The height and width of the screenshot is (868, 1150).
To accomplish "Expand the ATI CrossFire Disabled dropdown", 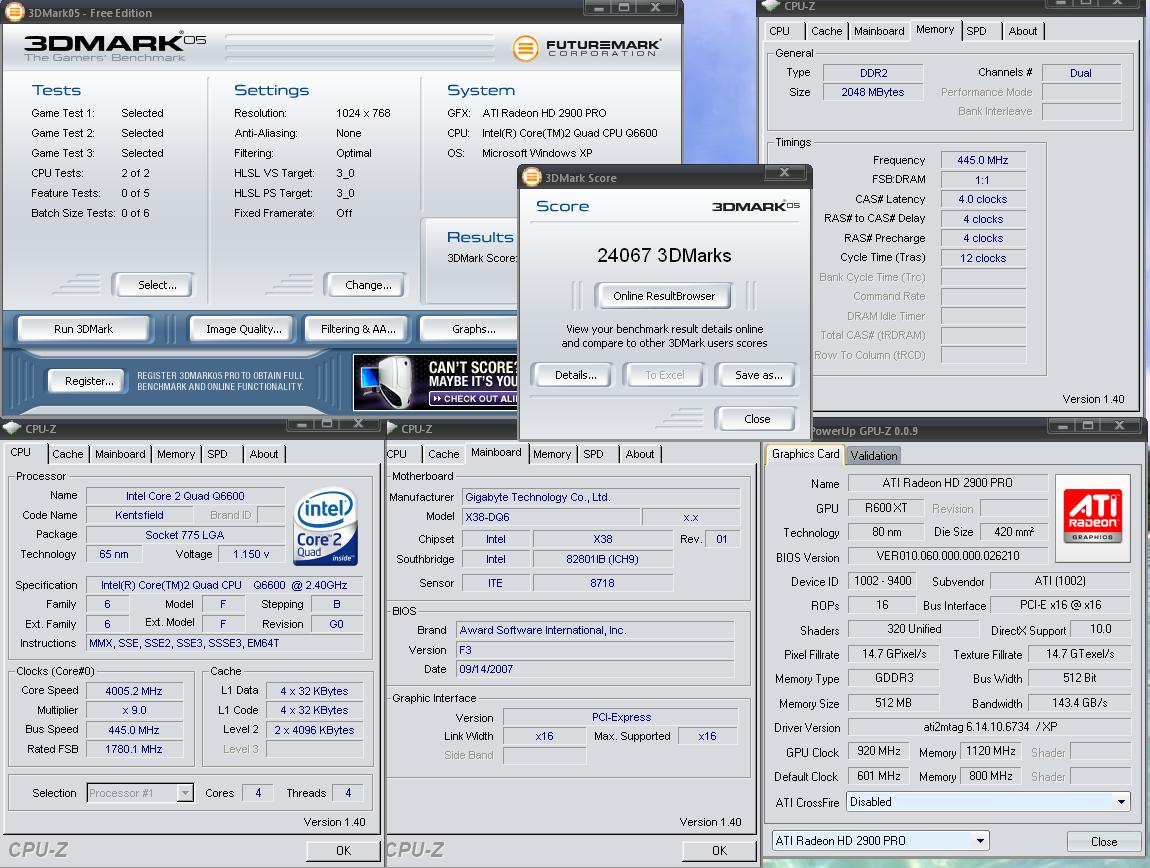I will [x=1121, y=802].
